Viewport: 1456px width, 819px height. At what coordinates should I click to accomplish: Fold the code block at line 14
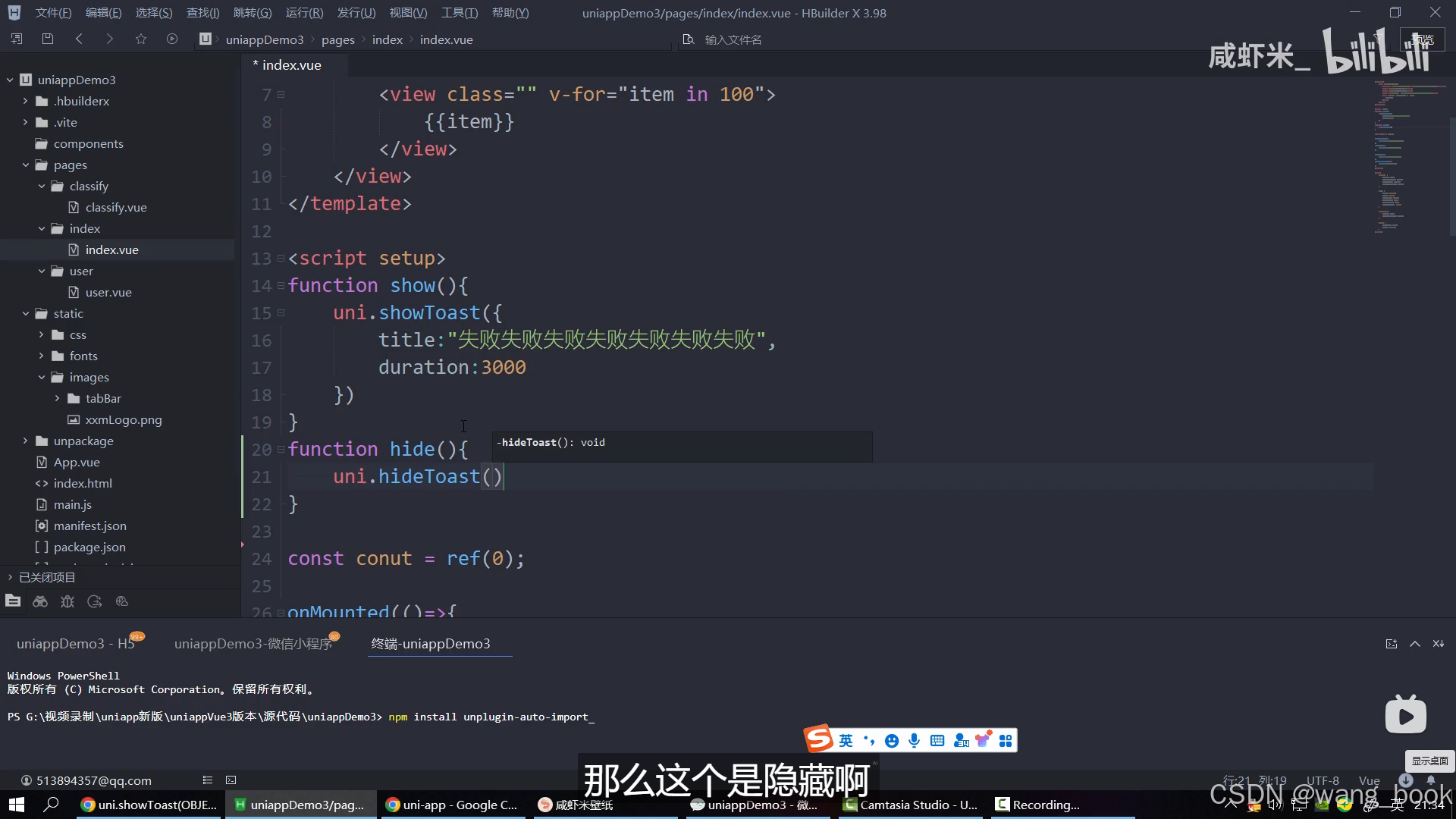coord(281,286)
